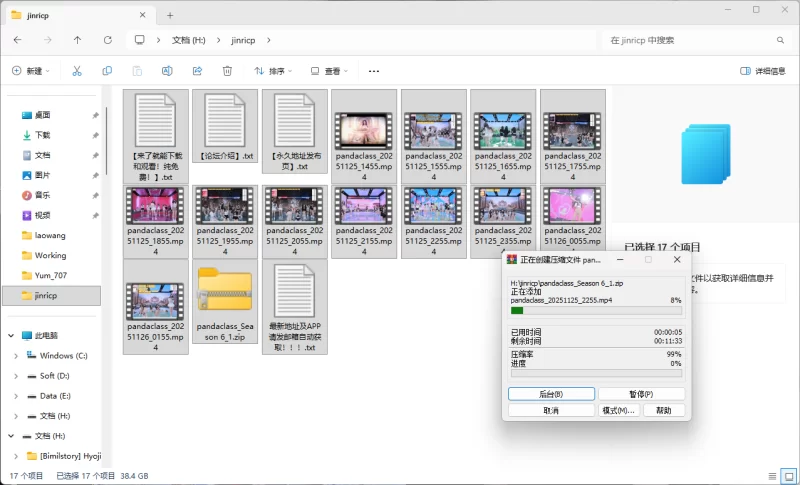Expand the Windows (C:) drive tree node
Screen dimensions: 800x485
16,356
